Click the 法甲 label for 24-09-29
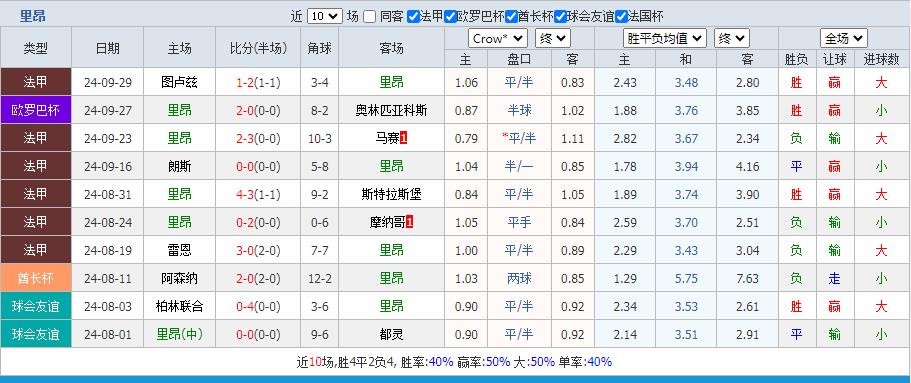The height and width of the screenshot is (383, 911). 36,83
